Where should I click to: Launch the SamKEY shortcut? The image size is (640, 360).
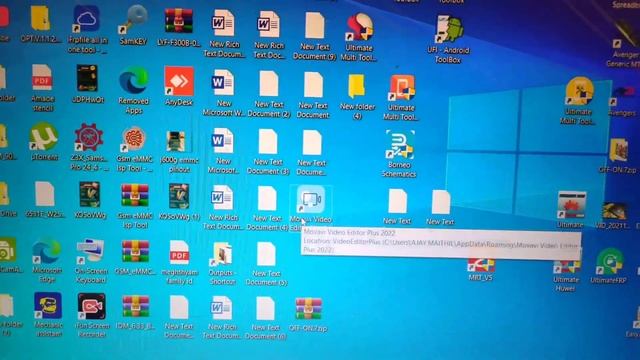coord(133,19)
